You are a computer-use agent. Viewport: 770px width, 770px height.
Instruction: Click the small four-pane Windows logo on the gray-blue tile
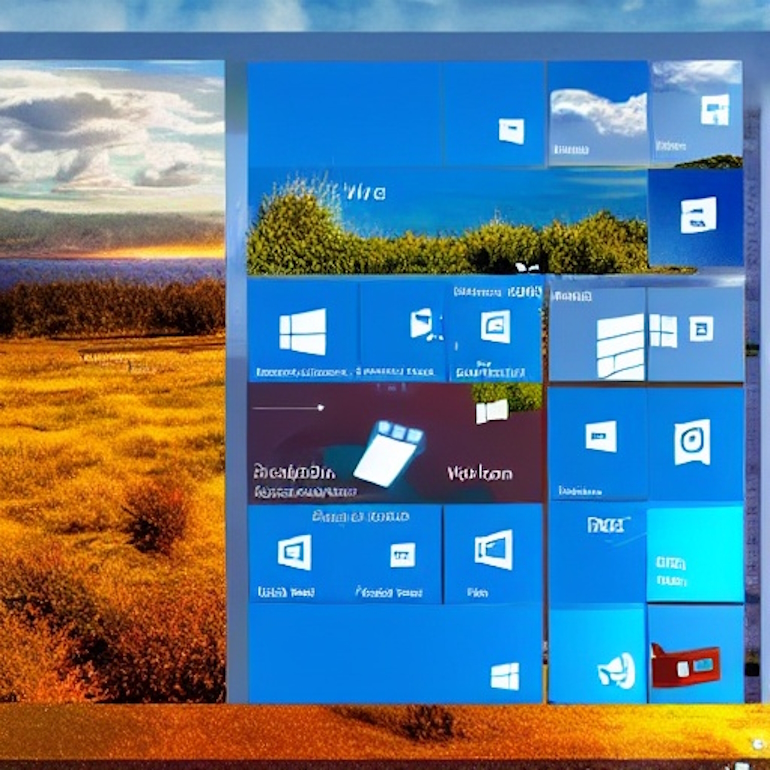pos(663,330)
